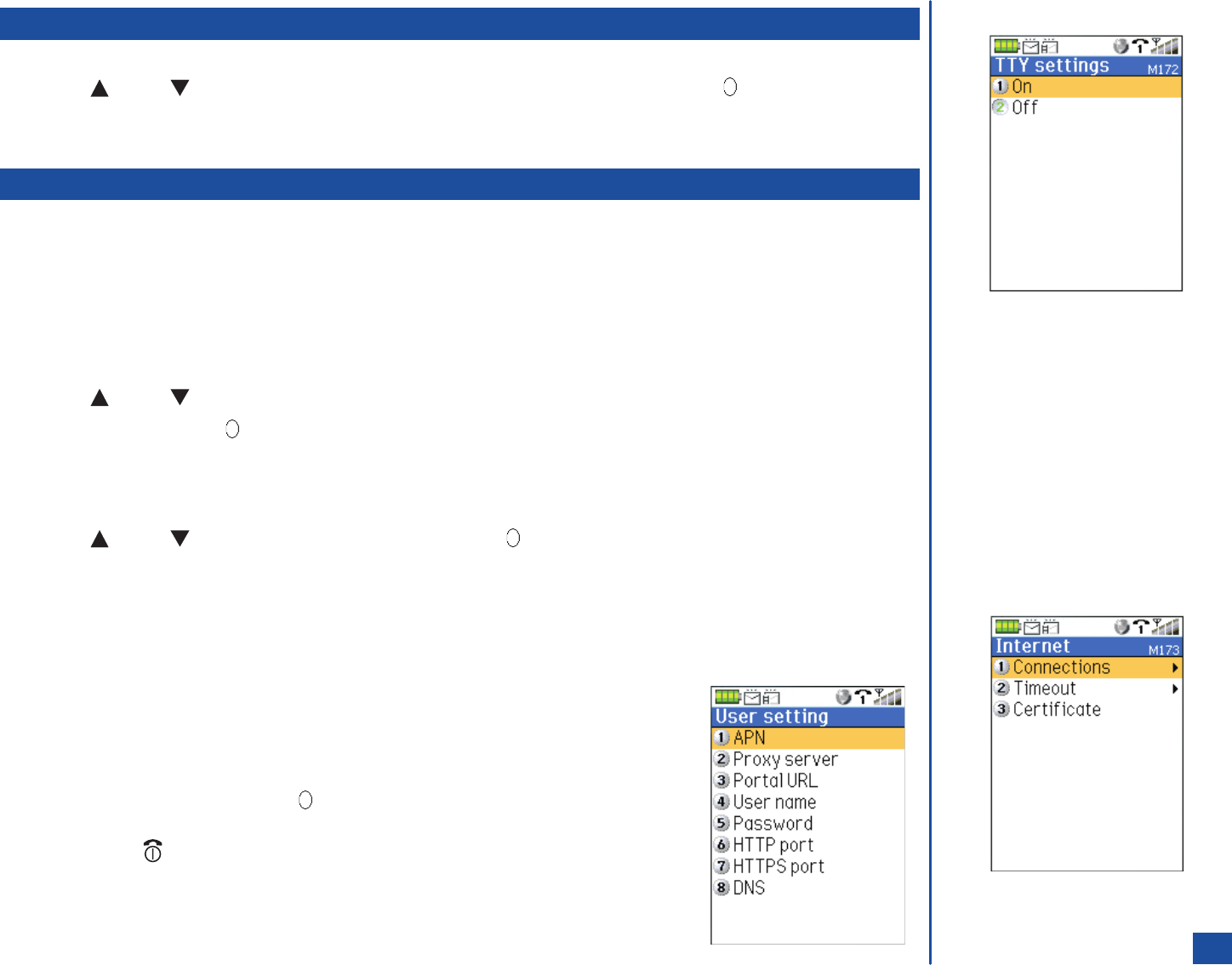Select the On option in TTY settings
1232x965 pixels.
pos(1087,87)
